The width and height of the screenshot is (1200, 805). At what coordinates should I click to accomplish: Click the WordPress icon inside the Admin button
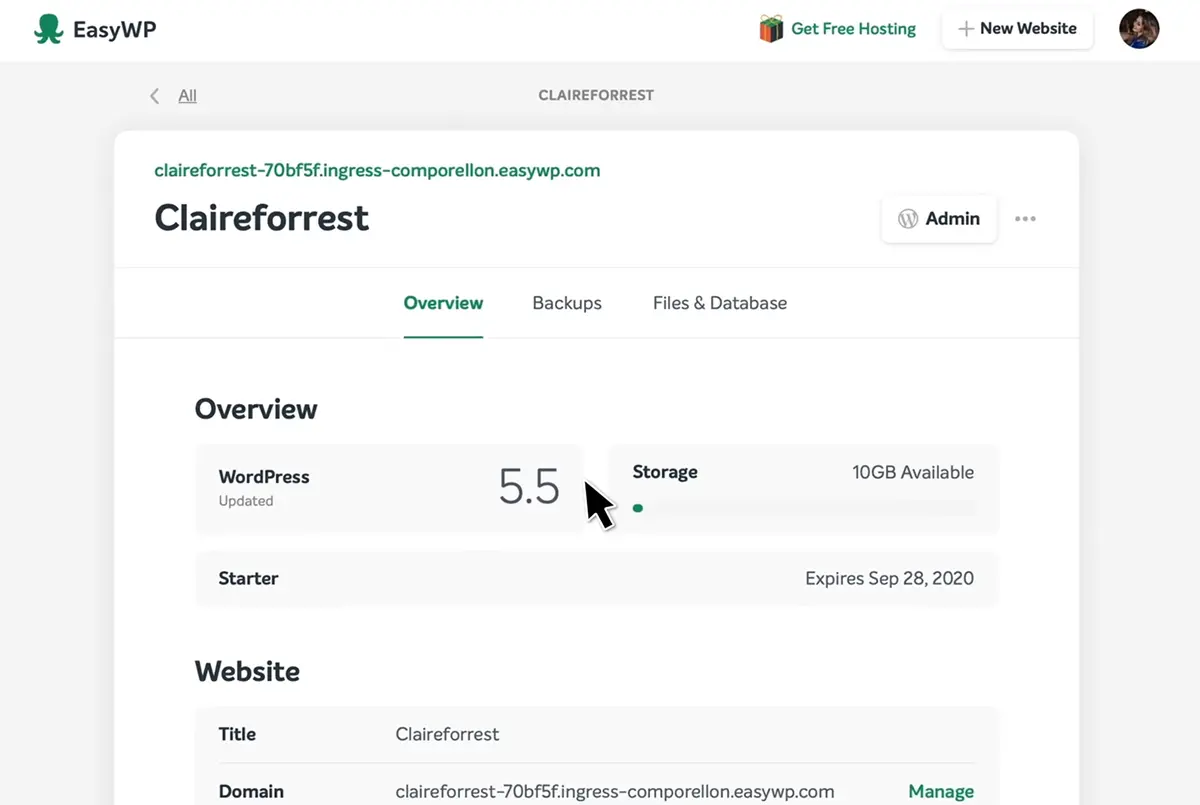908,218
